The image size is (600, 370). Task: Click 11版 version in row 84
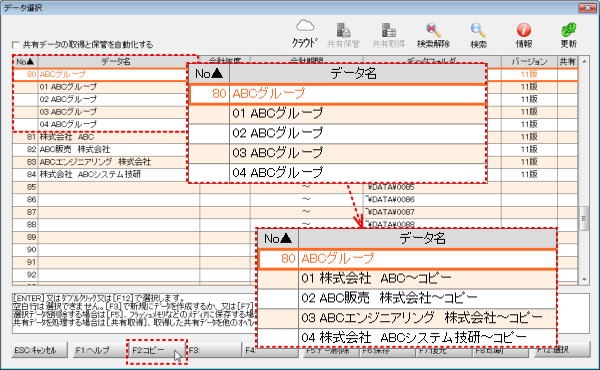[529, 174]
